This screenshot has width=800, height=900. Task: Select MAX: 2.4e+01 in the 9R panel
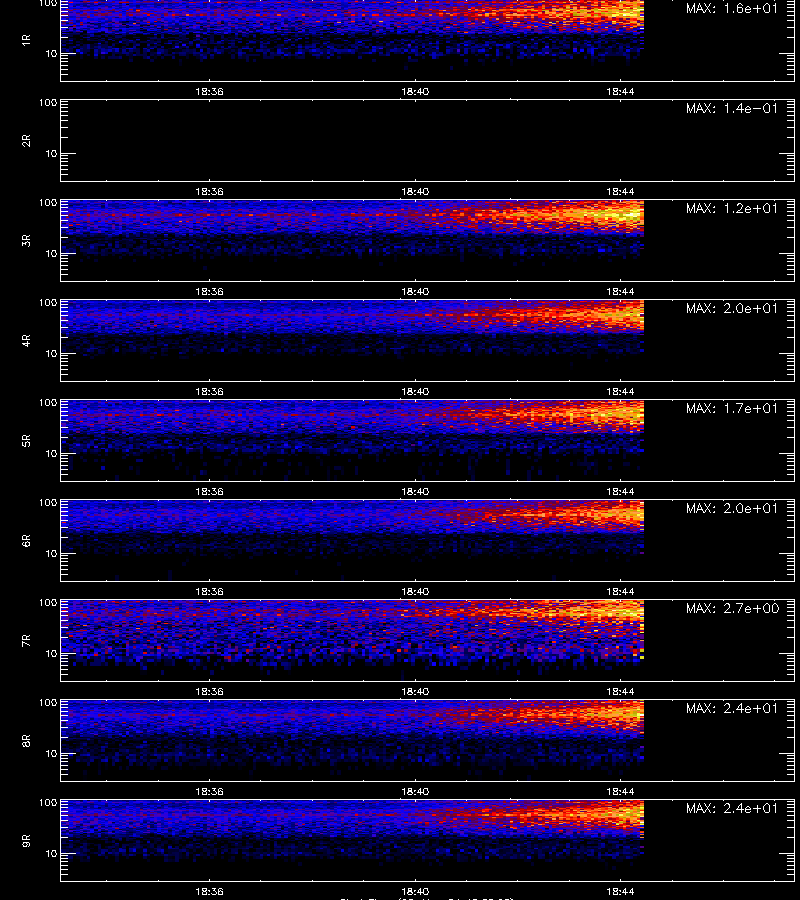(732, 808)
